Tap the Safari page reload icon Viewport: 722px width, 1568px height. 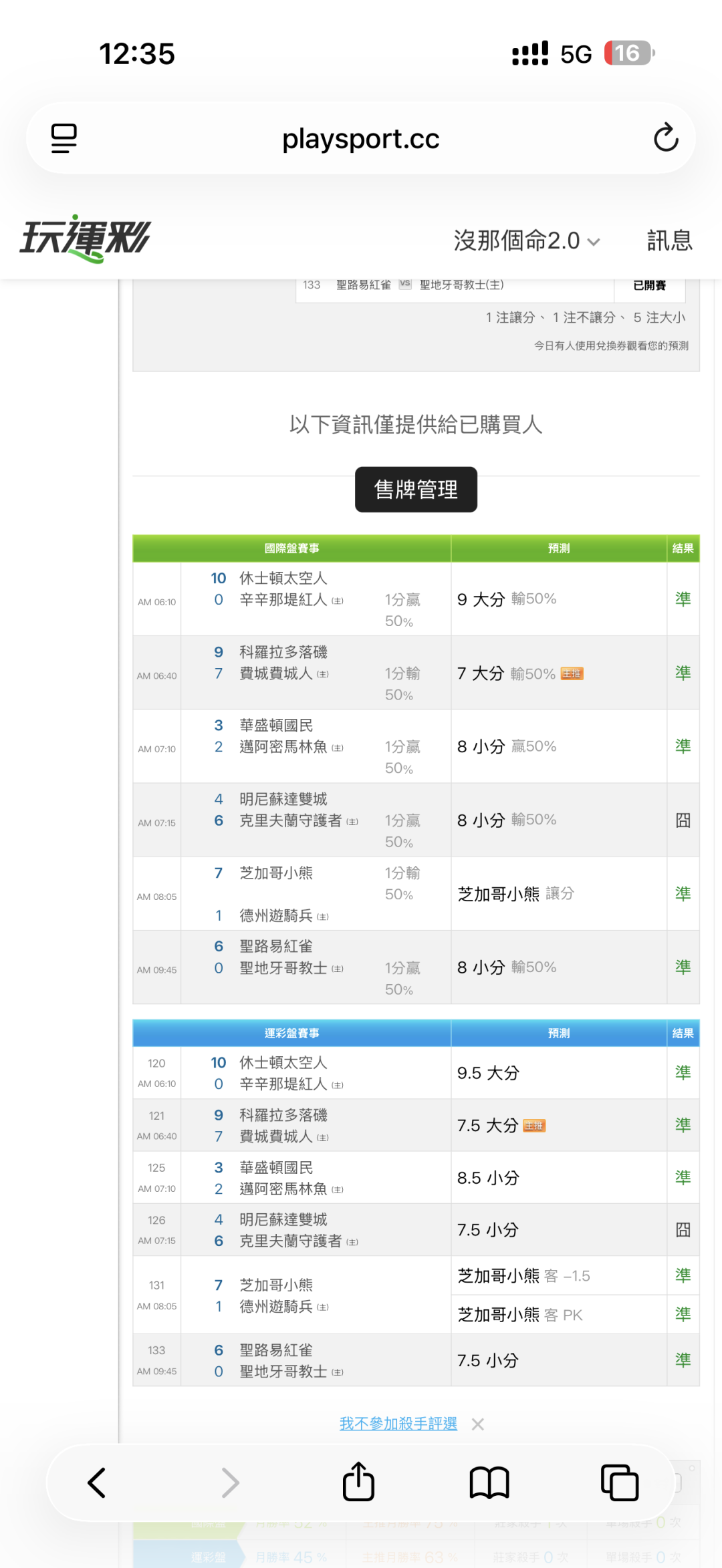click(666, 138)
